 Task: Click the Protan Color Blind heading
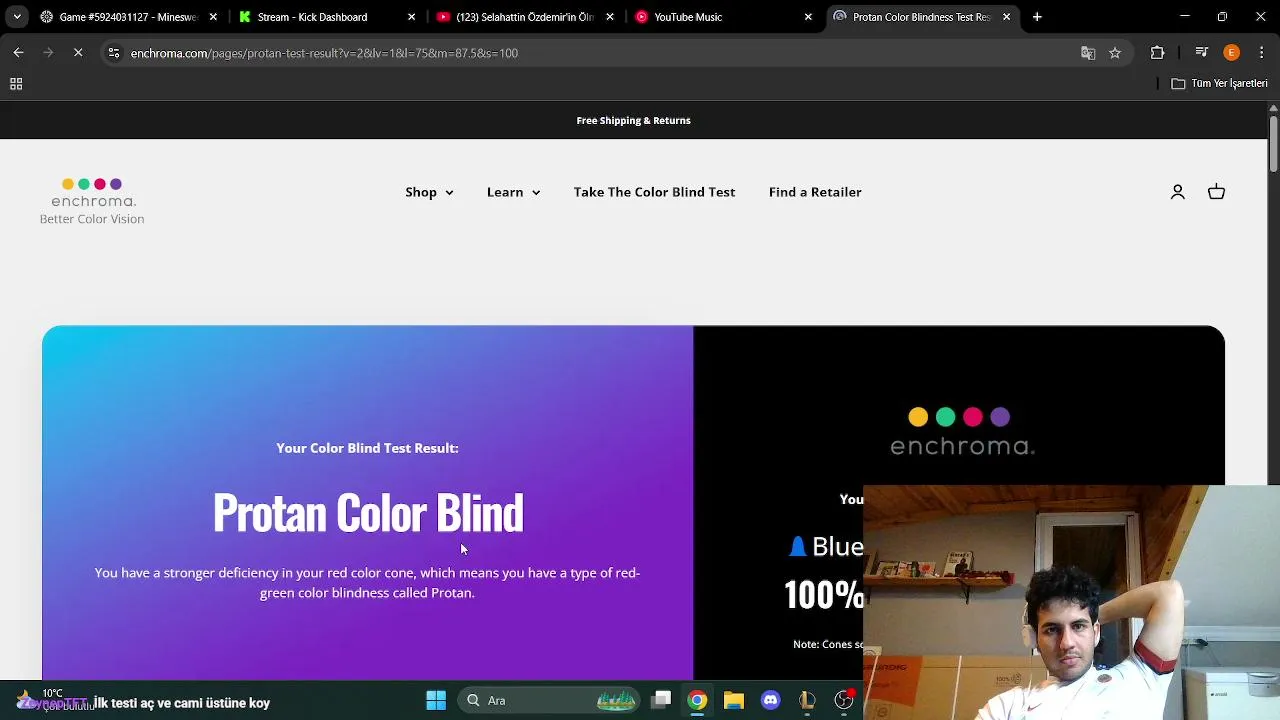coord(368,512)
